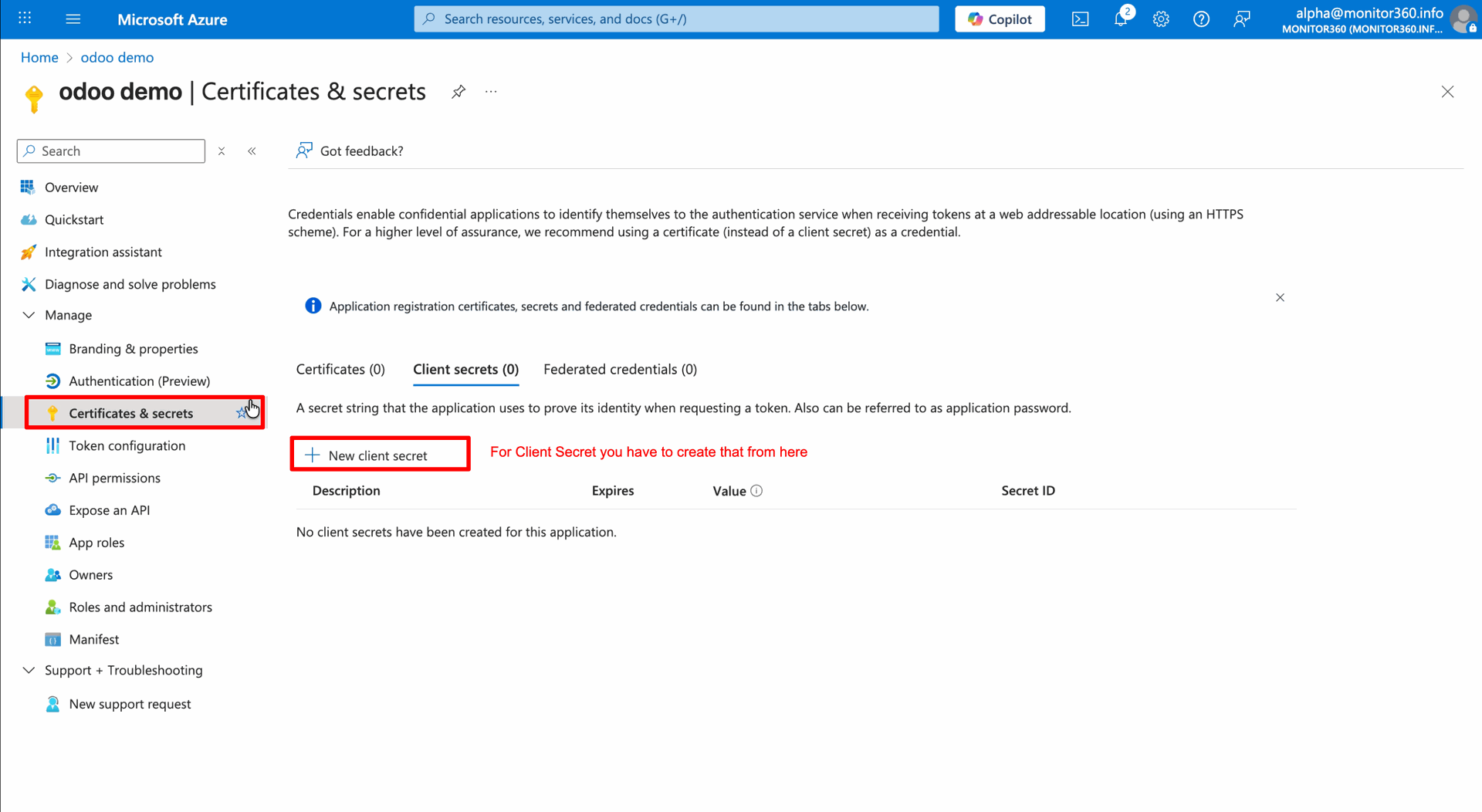1482x812 pixels.
Task: Dismiss the information banner
Action: point(1280,298)
